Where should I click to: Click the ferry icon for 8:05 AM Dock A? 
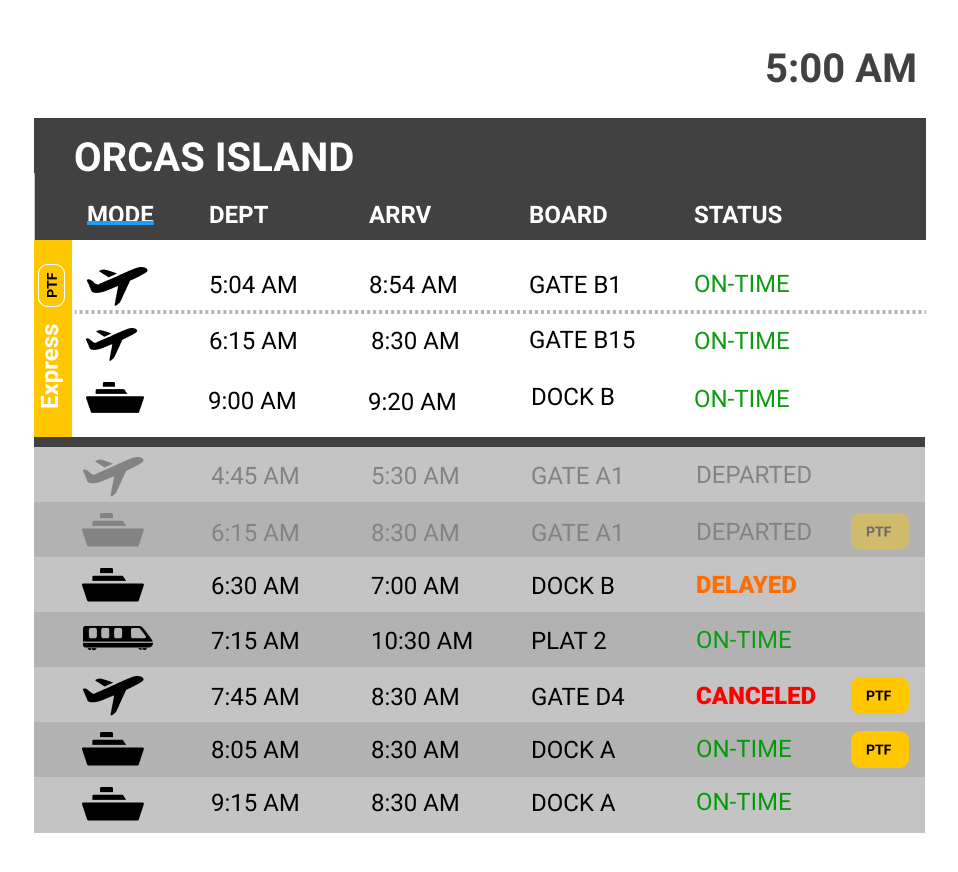[113, 749]
